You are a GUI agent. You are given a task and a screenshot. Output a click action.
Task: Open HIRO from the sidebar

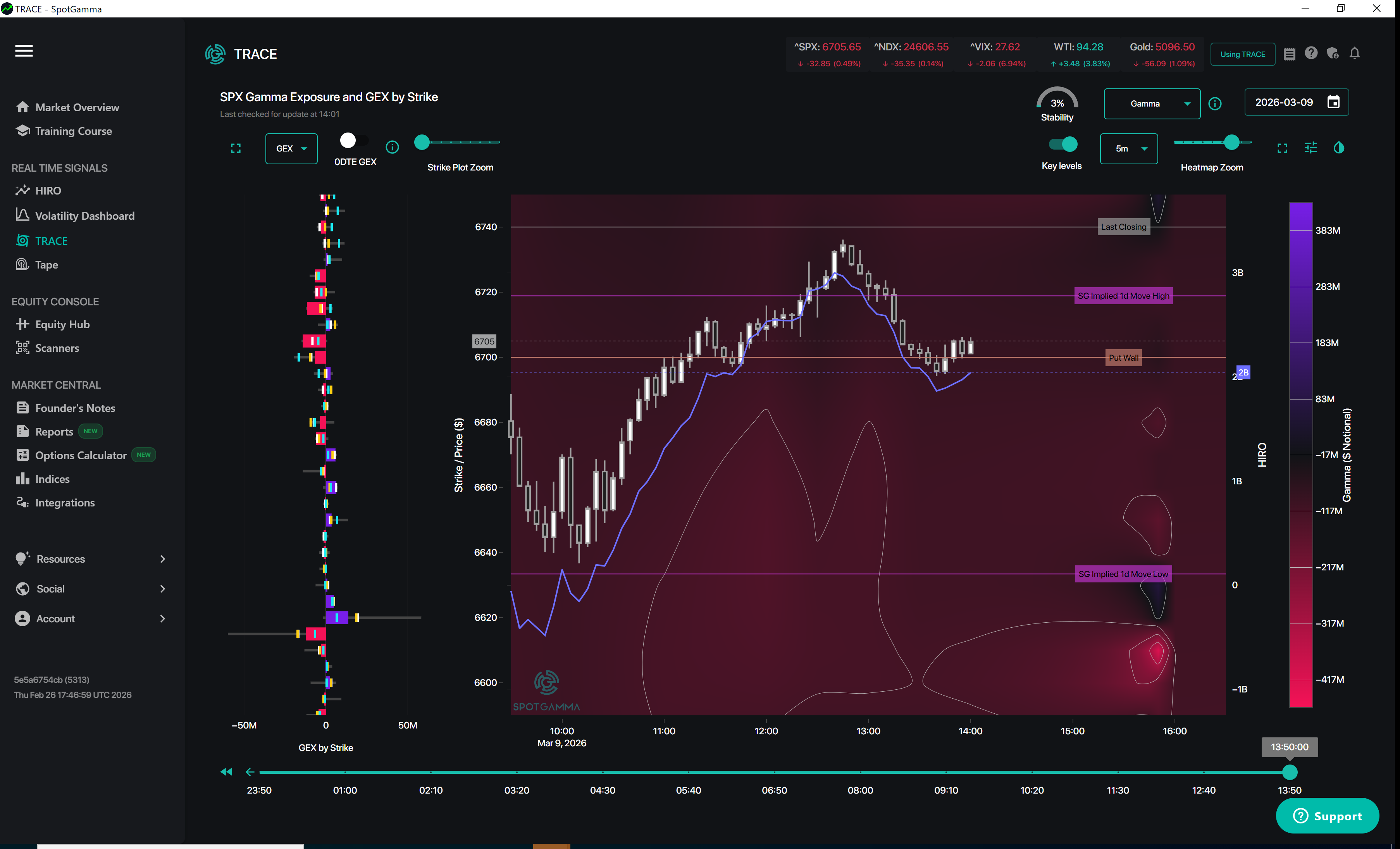(x=48, y=190)
